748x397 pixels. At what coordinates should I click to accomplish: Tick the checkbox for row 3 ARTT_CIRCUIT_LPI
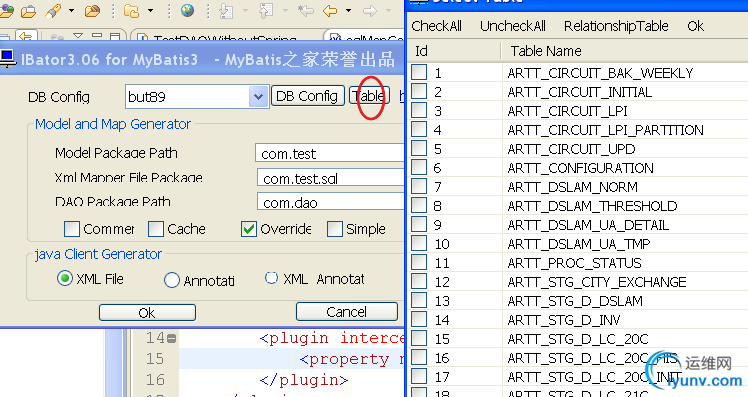tap(419, 110)
